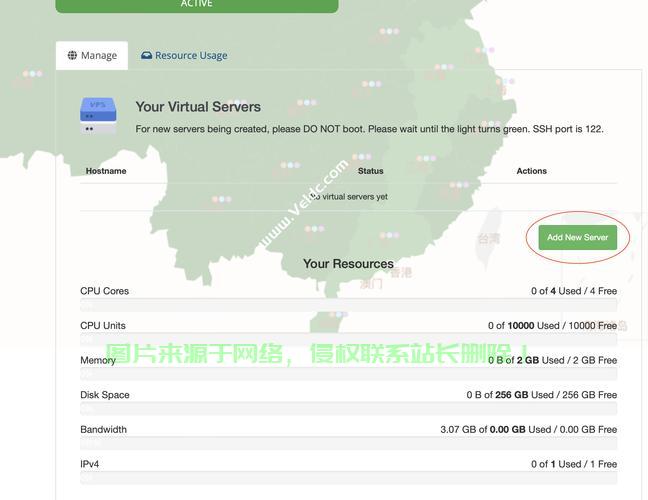Viewport: 648px width, 500px height.
Task: Click the Your Virtual Servers heading
Action: (x=198, y=107)
